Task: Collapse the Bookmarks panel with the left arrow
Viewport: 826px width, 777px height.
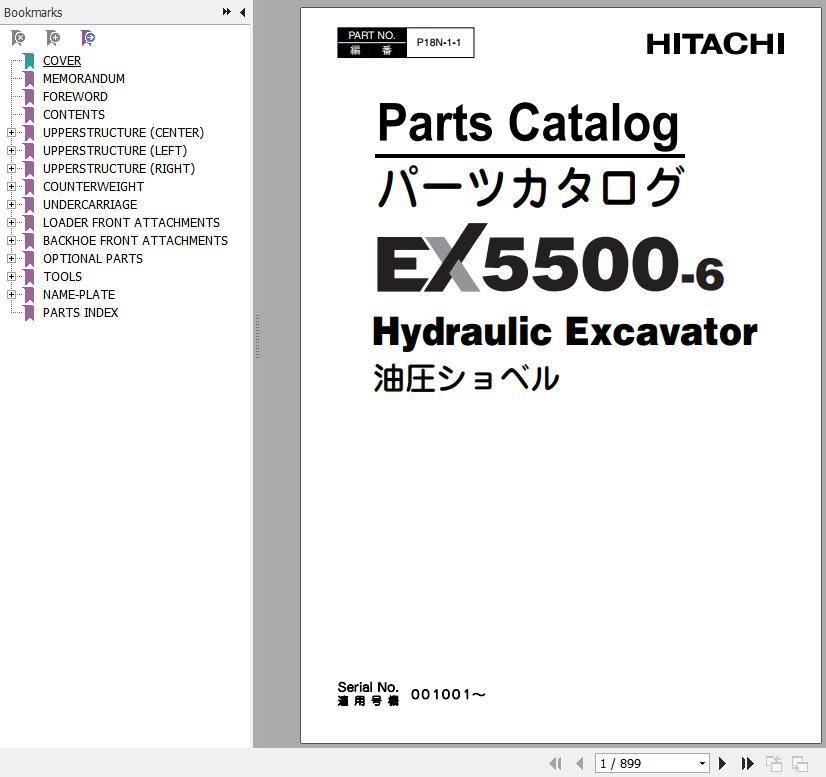Action: tap(242, 12)
